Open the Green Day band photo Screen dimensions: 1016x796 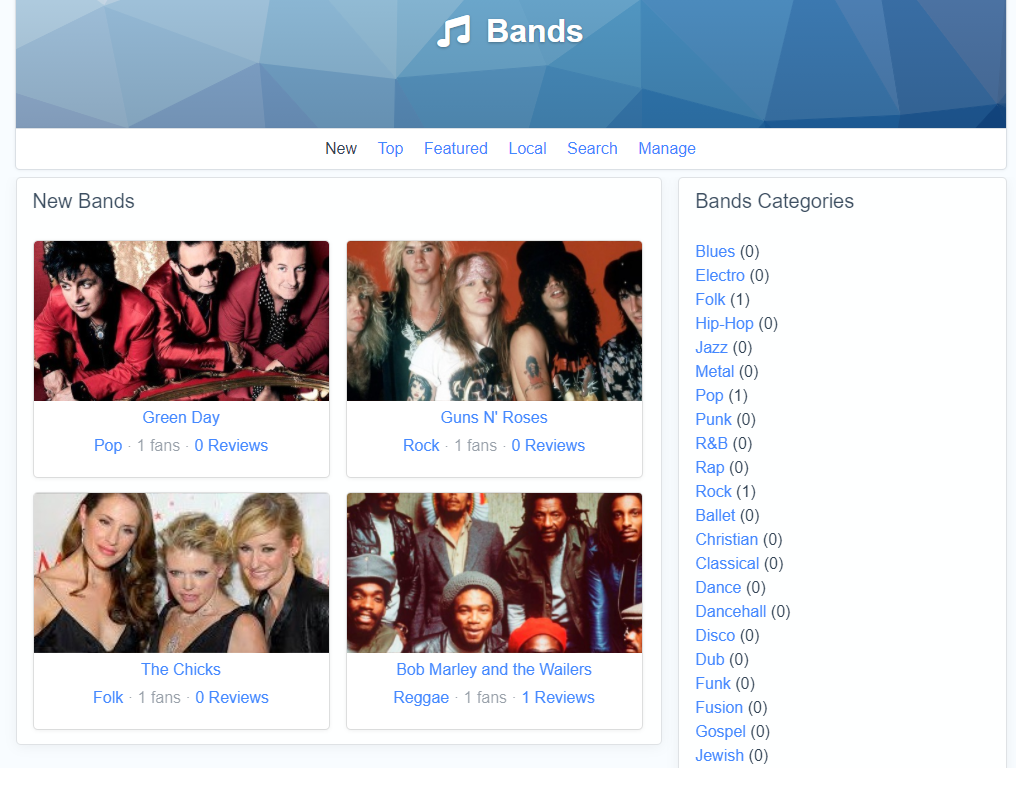pos(181,321)
